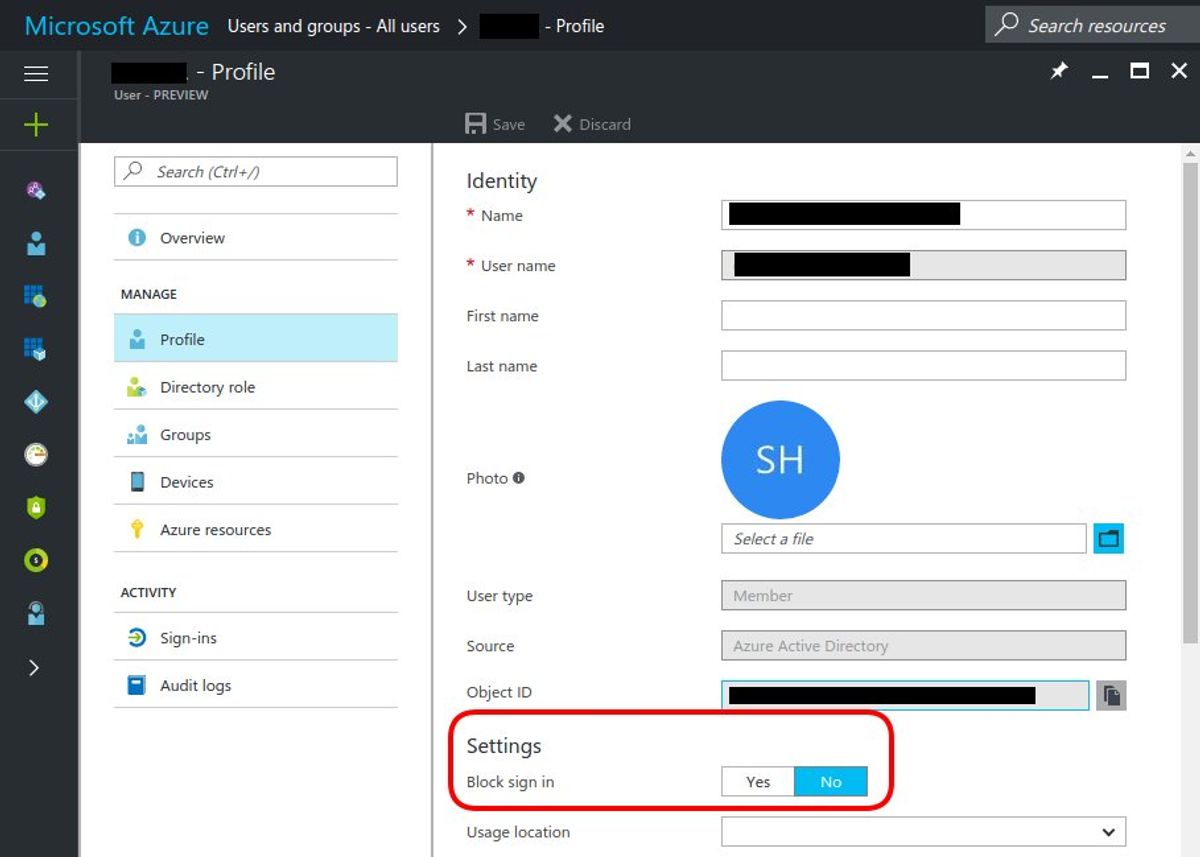Click the blue browse file folder icon
This screenshot has height=857, width=1200.
pos(1108,539)
